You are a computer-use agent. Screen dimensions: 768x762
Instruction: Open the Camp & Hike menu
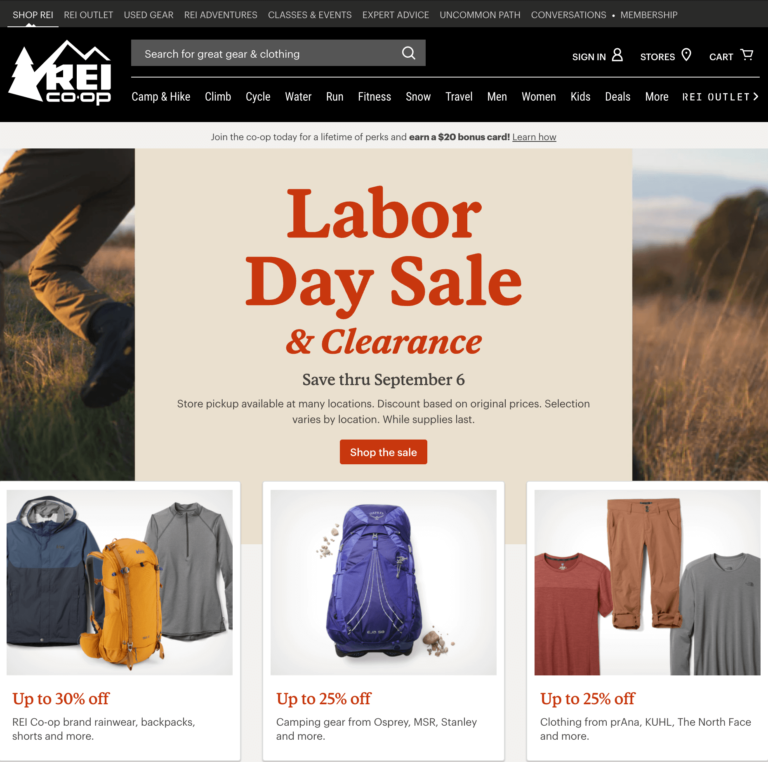point(161,96)
